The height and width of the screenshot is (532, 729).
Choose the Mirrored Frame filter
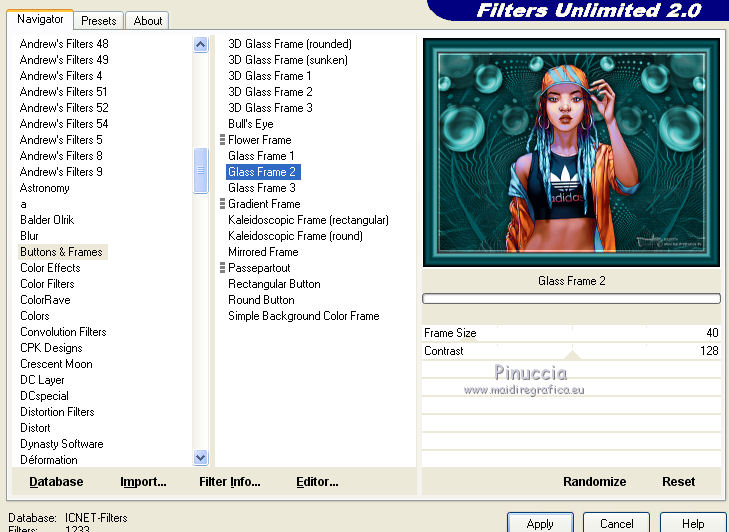tap(263, 252)
